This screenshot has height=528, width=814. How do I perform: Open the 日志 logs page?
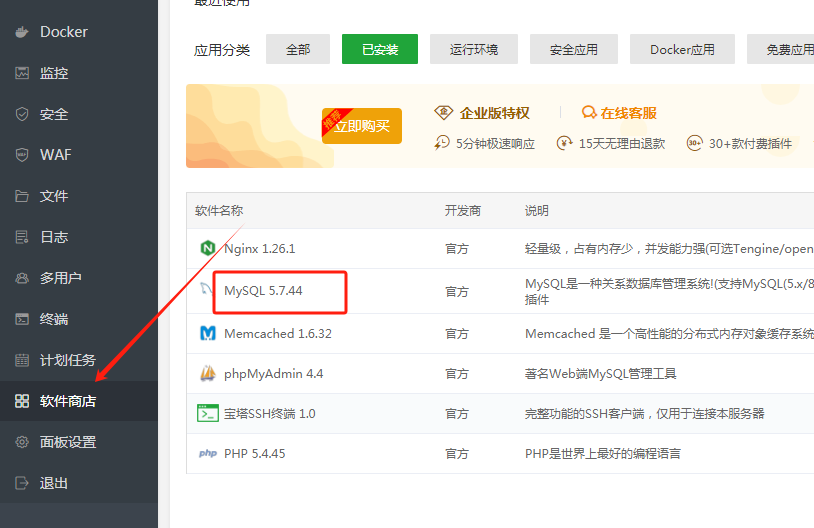pos(79,237)
